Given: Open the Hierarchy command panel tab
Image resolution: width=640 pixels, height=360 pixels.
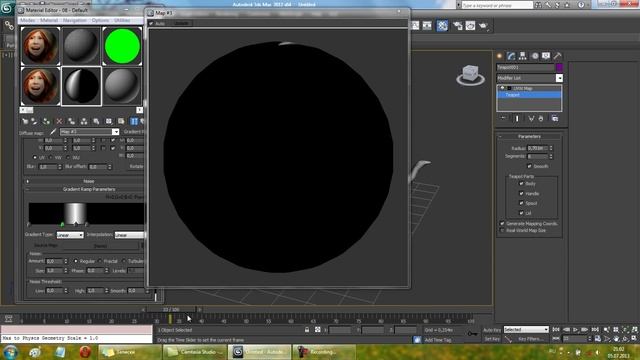Looking at the screenshot, I should click(523, 56).
